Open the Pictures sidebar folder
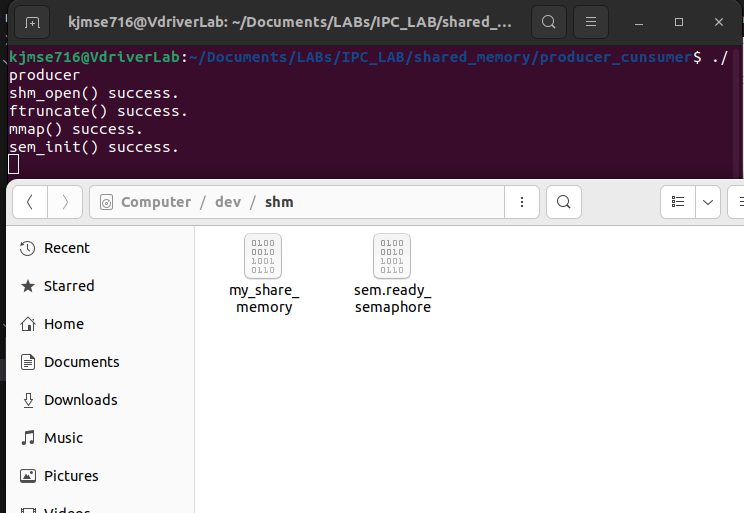 tap(71, 476)
